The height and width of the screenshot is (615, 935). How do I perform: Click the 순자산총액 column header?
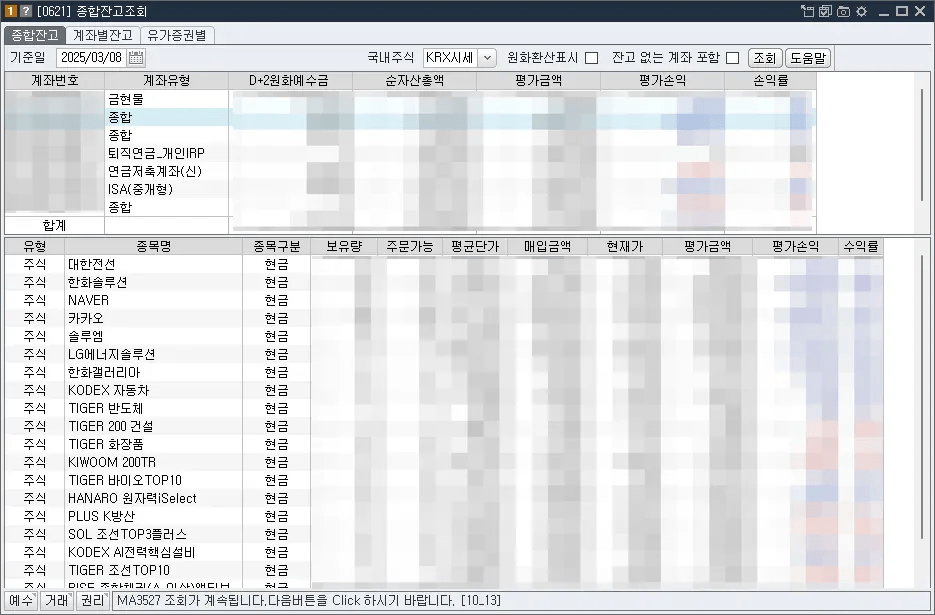414,81
